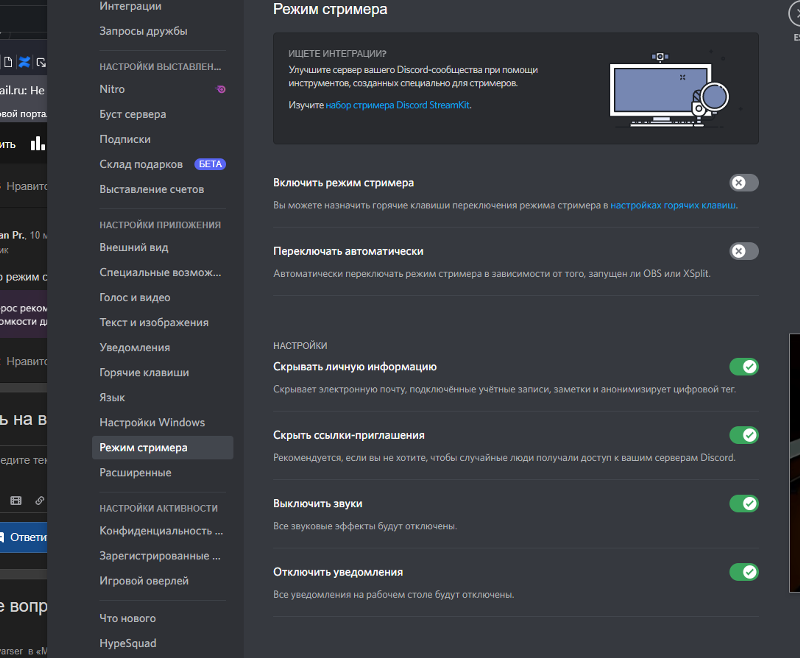Open Голос и видео settings
This screenshot has width=800, height=658.
(135, 297)
